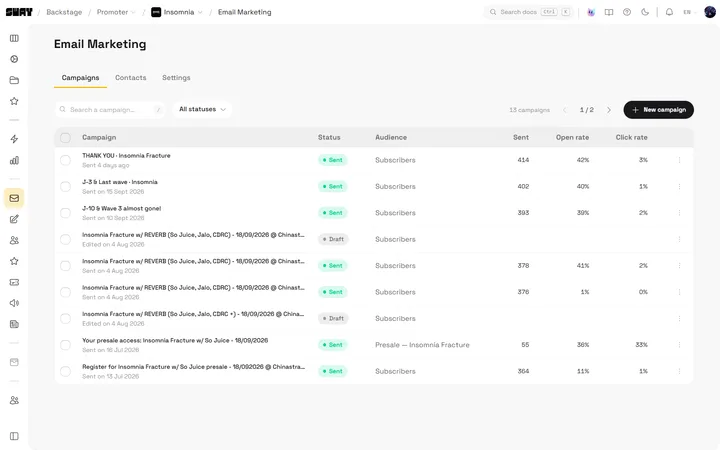720x450 pixels.
Task: Open the document report icon in sidebar
Action: (14, 324)
